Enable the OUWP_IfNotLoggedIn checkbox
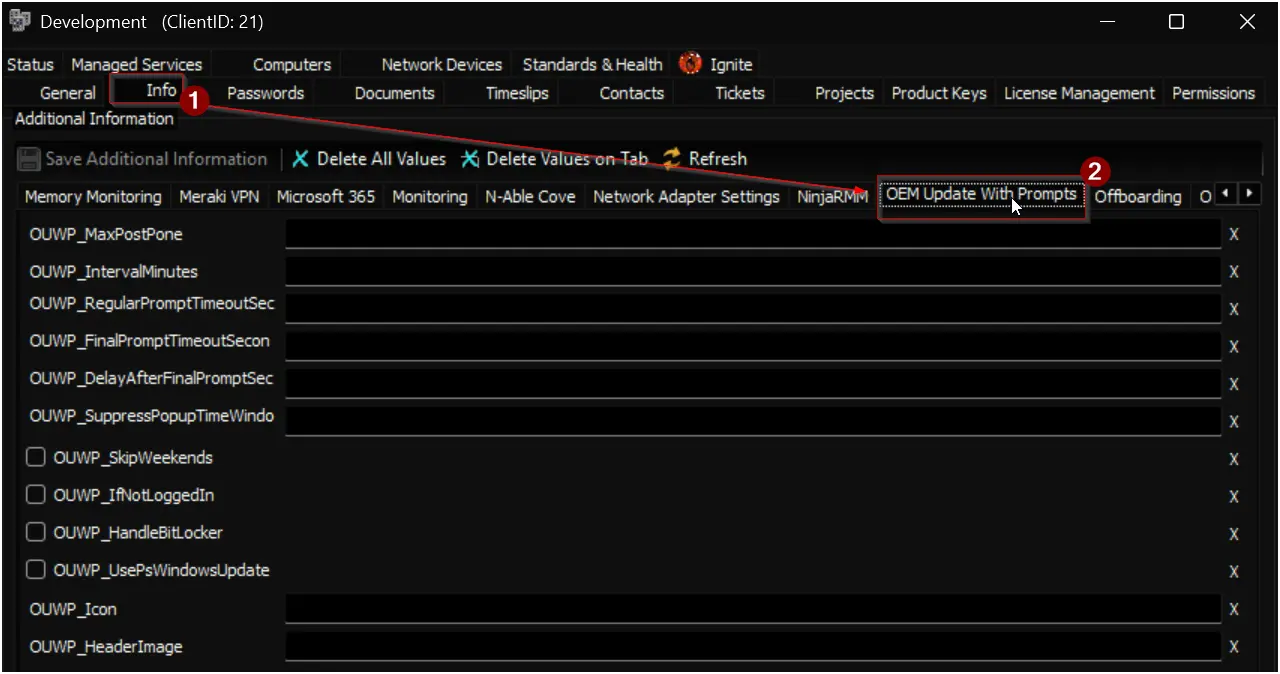The width and height of the screenshot is (1280, 674). click(36, 494)
